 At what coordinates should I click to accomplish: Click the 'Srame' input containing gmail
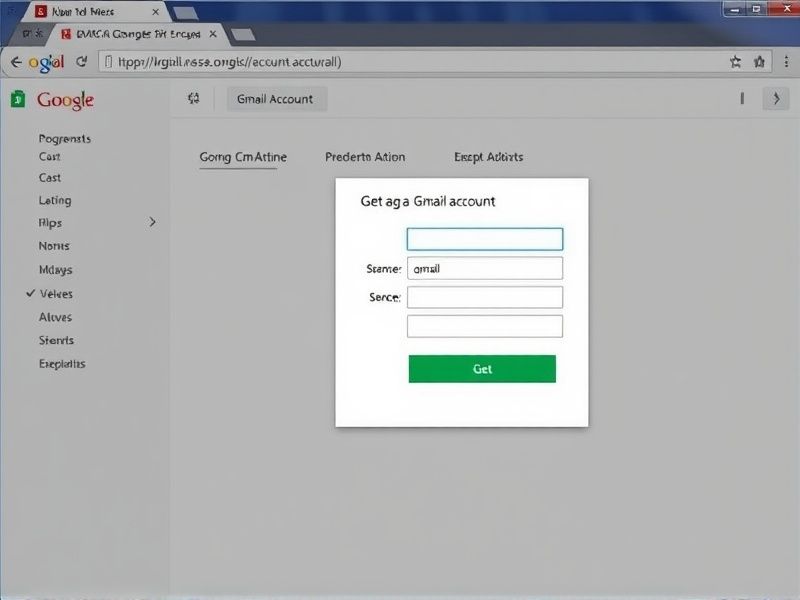click(x=485, y=268)
